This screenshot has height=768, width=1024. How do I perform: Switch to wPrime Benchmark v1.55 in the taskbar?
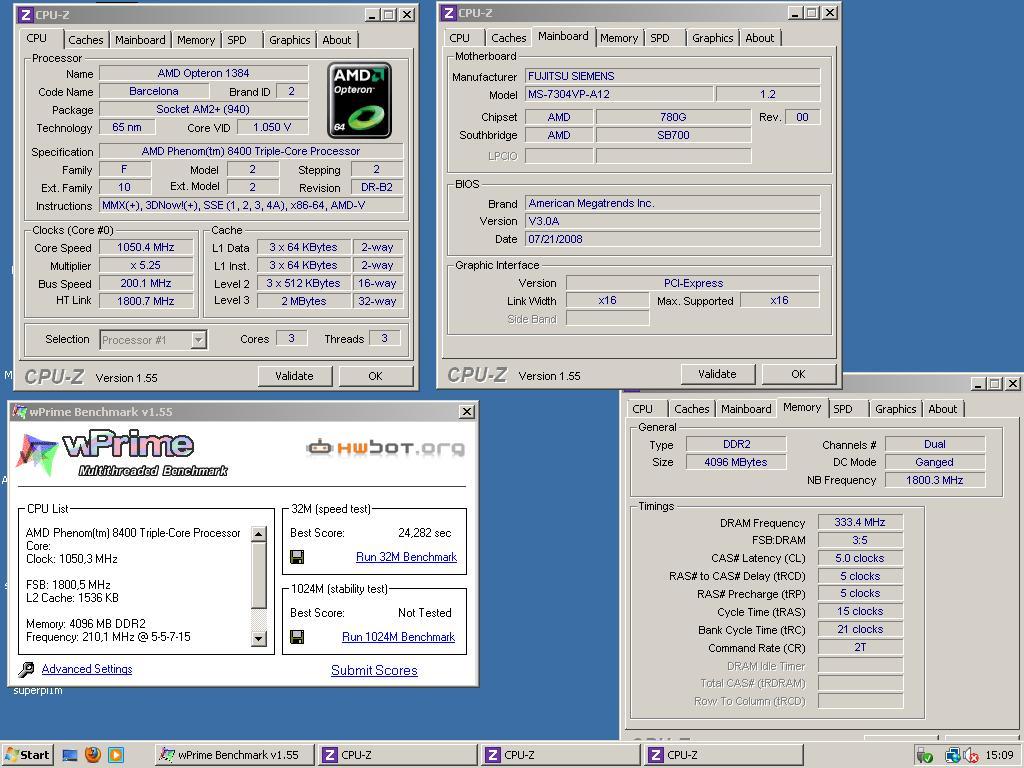coord(235,755)
